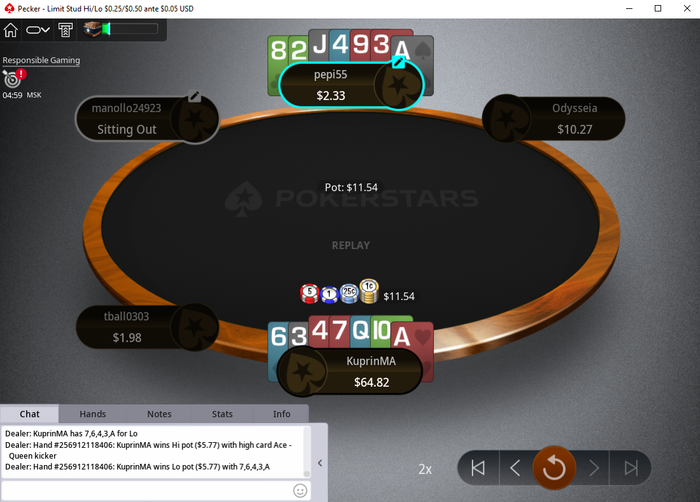Click the chat message input field
700x502 pixels.
click(x=147, y=491)
